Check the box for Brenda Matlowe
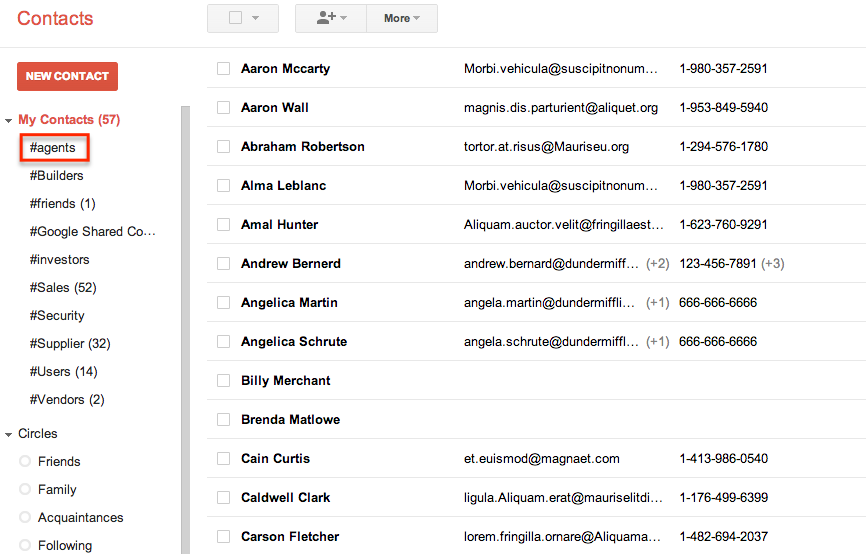The width and height of the screenshot is (866, 554). [223, 420]
